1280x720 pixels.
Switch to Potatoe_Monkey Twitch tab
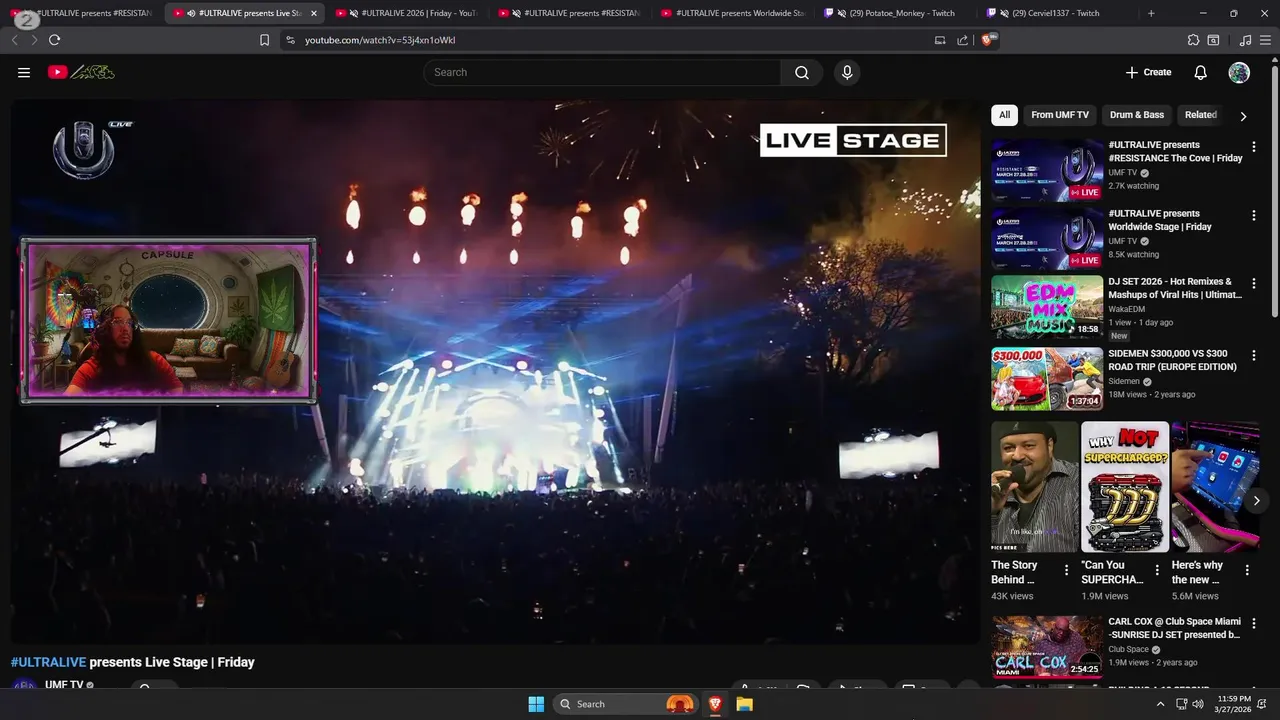coord(895,13)
